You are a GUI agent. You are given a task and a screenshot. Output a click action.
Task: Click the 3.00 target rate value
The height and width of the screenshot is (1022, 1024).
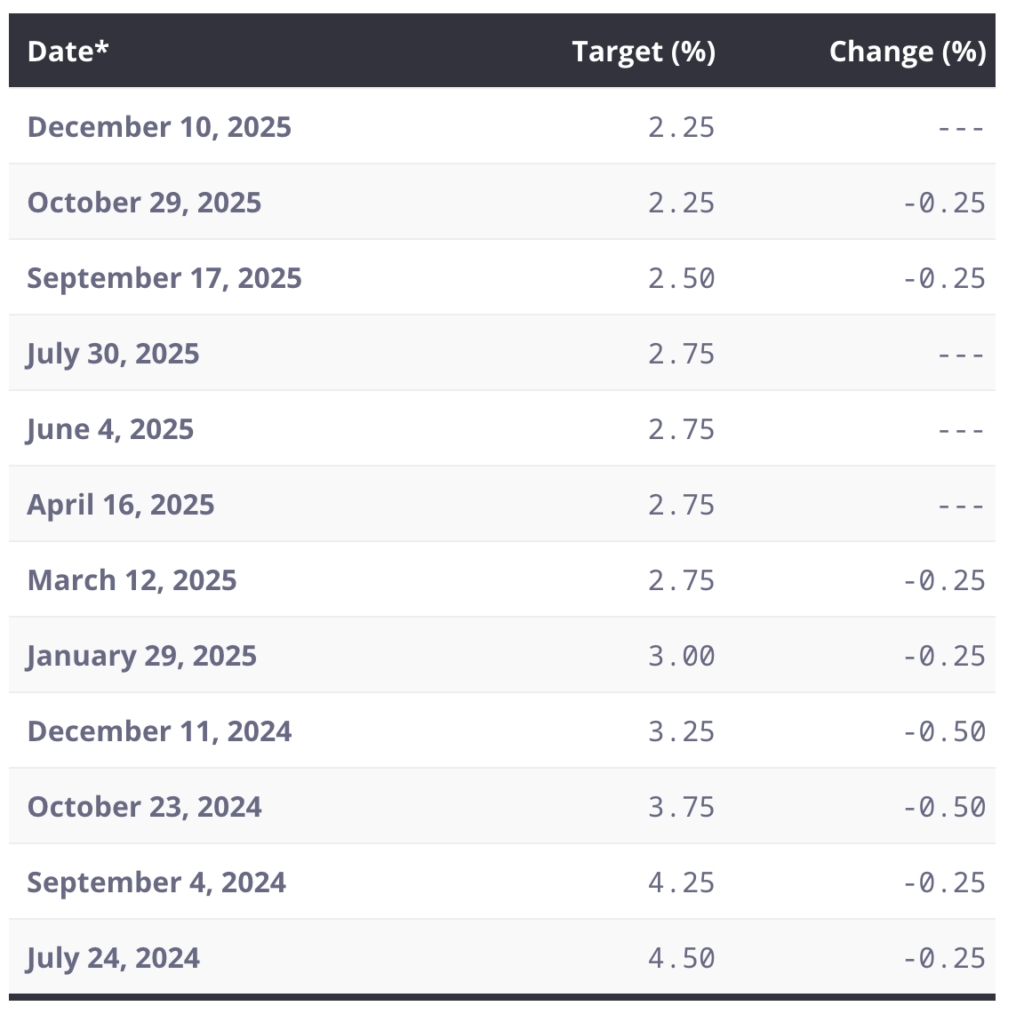[681, 656]
